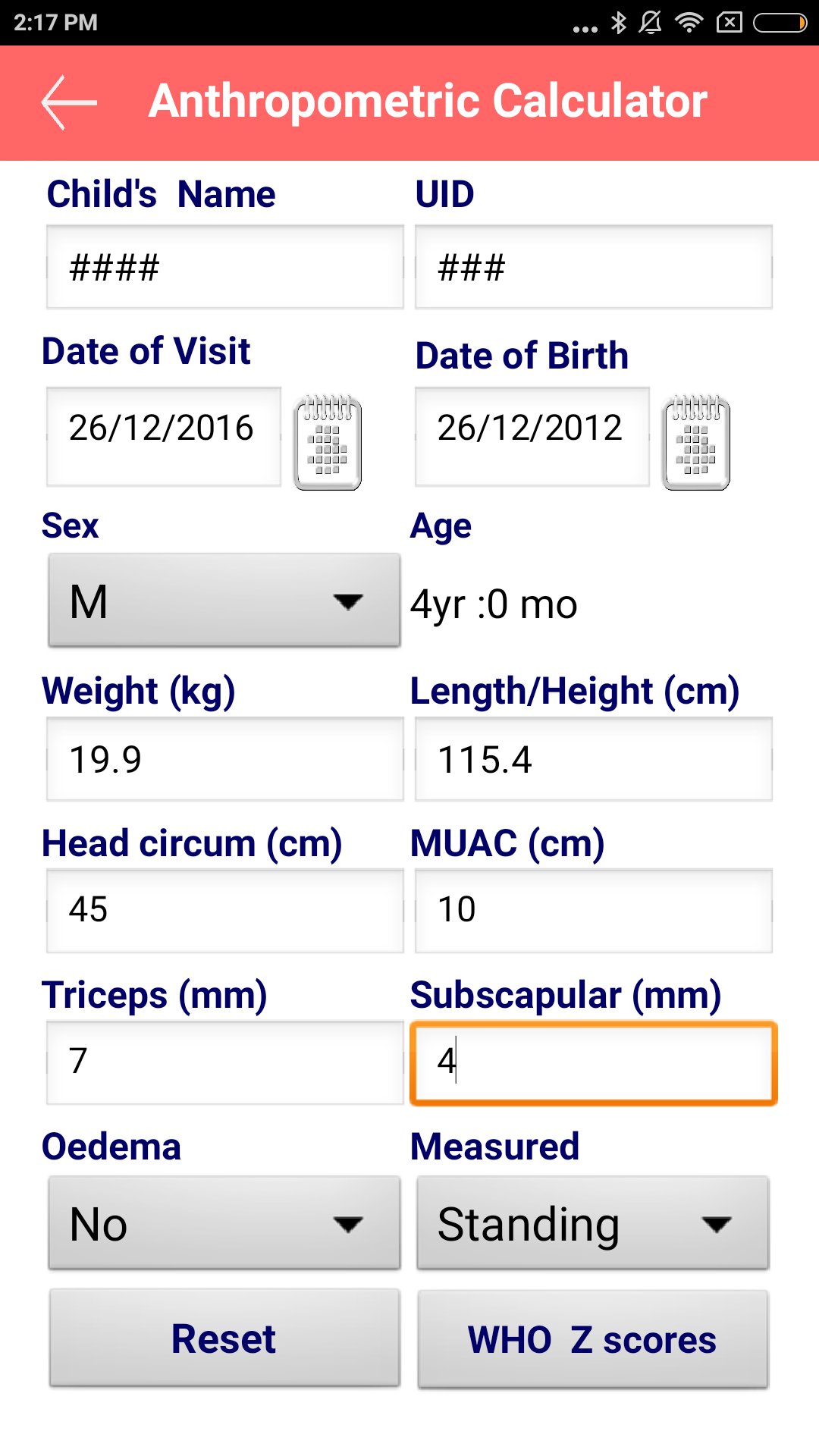Select the MUAC (cm) input

click(x=593, y=910)
